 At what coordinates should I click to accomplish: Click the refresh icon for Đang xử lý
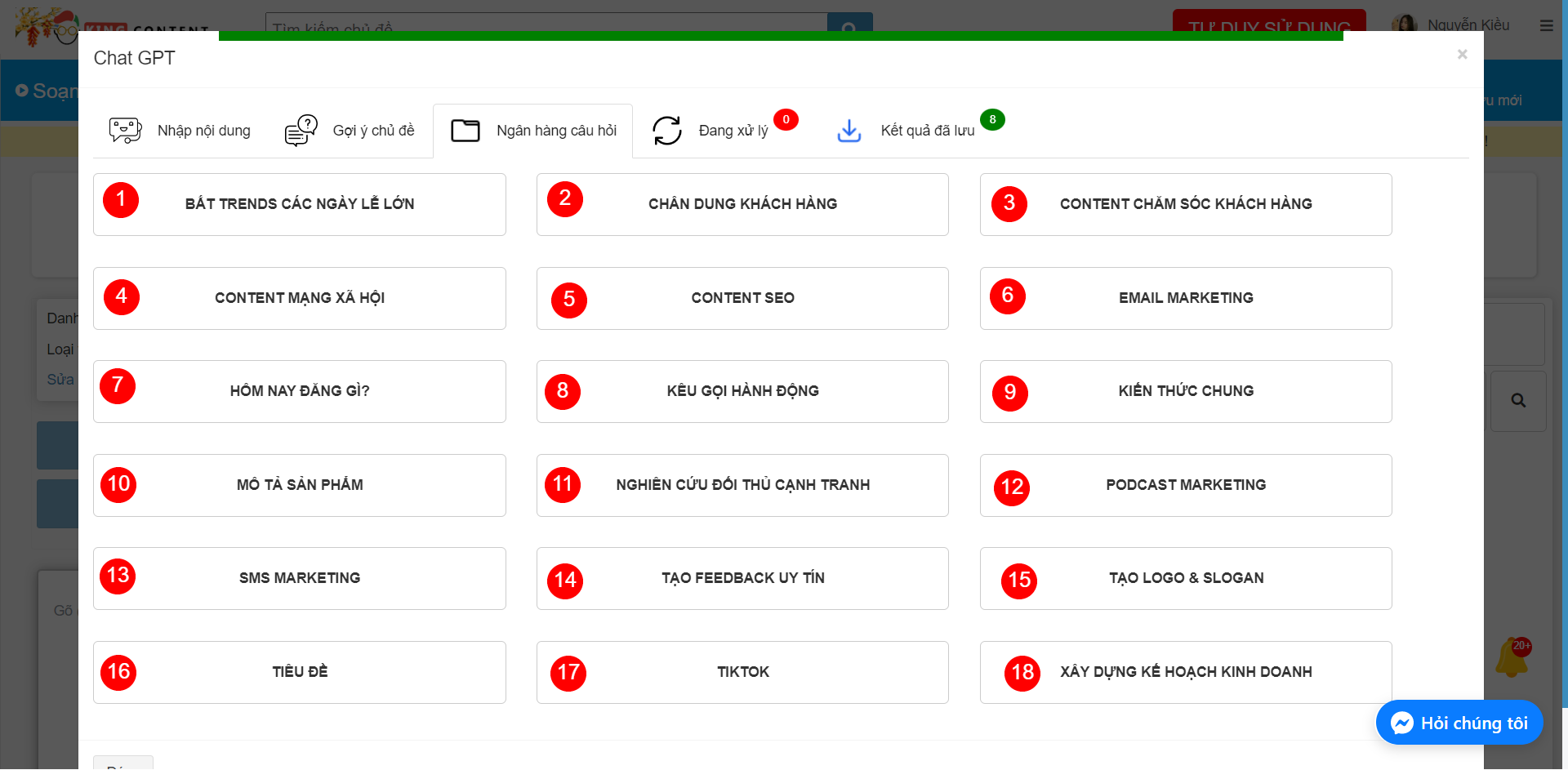click(x=667, y=131)
